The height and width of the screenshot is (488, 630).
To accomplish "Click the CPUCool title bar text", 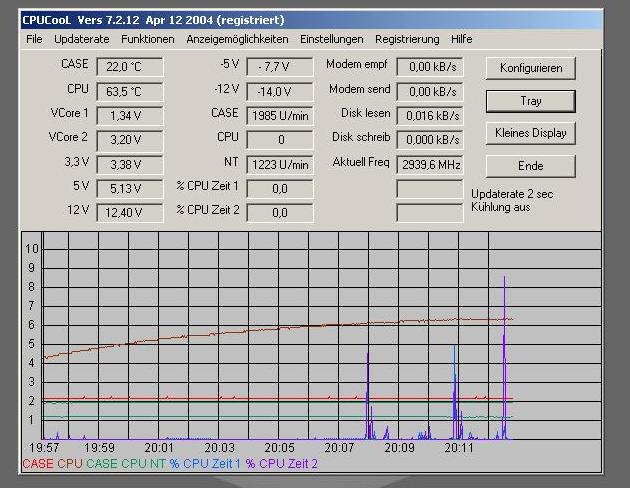I will click(x=153, y=20).
